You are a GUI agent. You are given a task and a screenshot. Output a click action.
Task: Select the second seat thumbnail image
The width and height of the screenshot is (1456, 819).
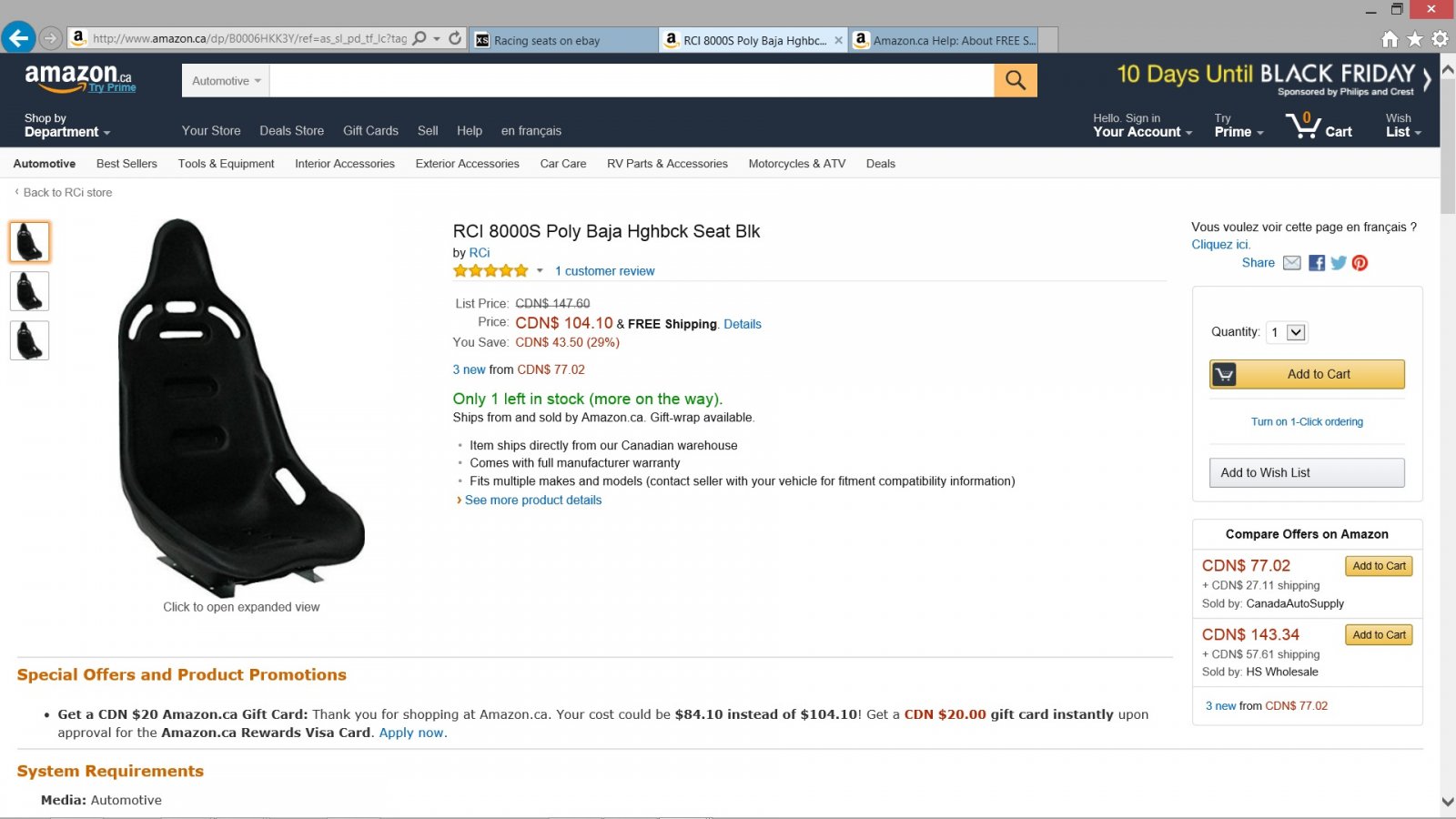click(x=29, y=291)
